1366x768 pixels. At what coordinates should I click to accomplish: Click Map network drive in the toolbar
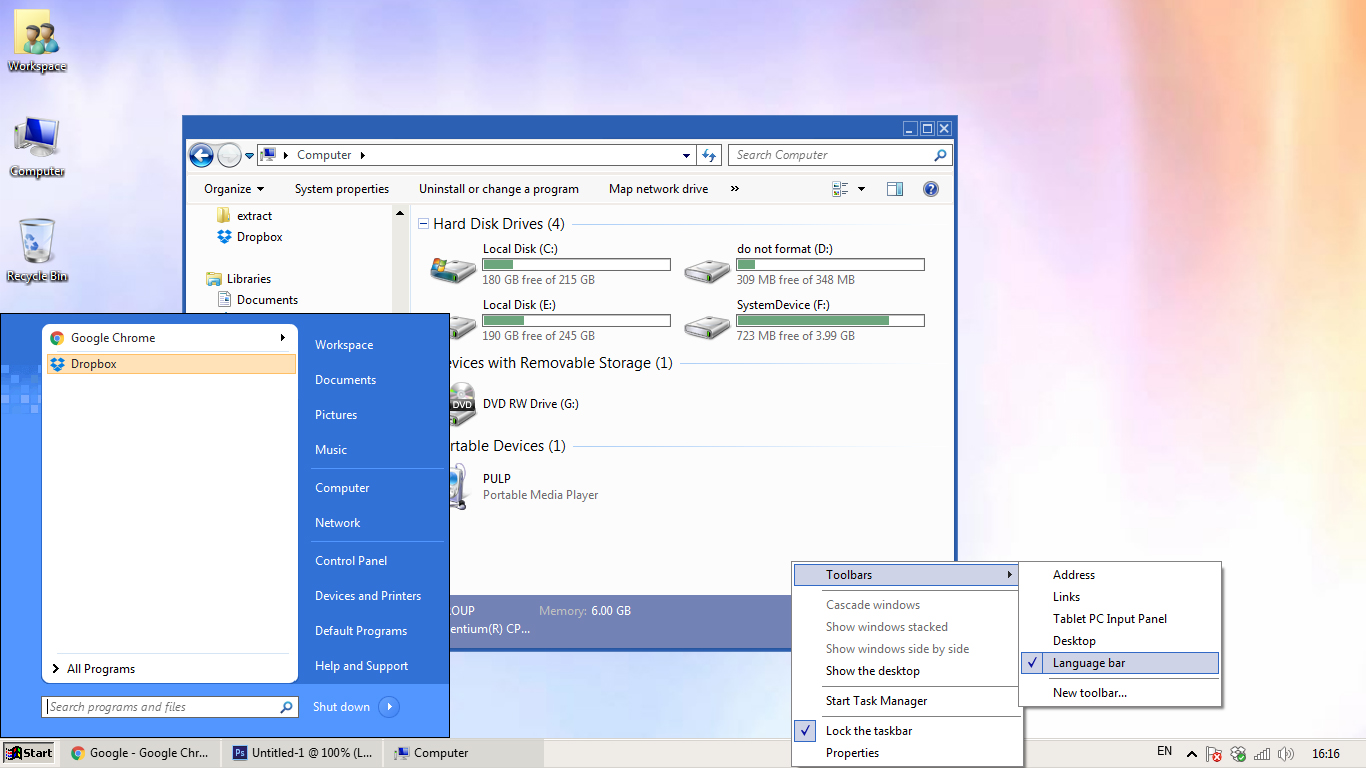click(658, 188)
